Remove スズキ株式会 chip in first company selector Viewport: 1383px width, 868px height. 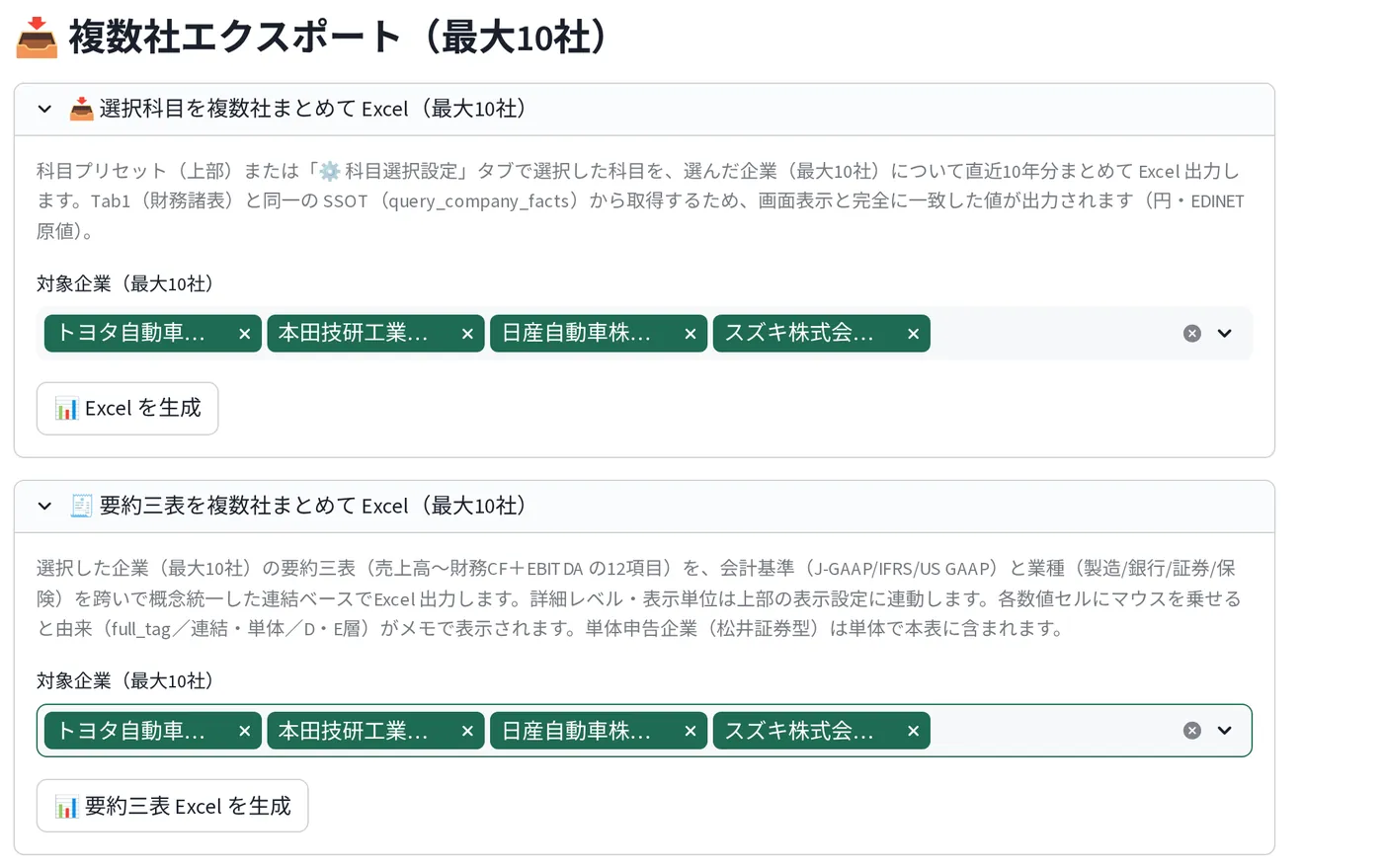[913, 334]
